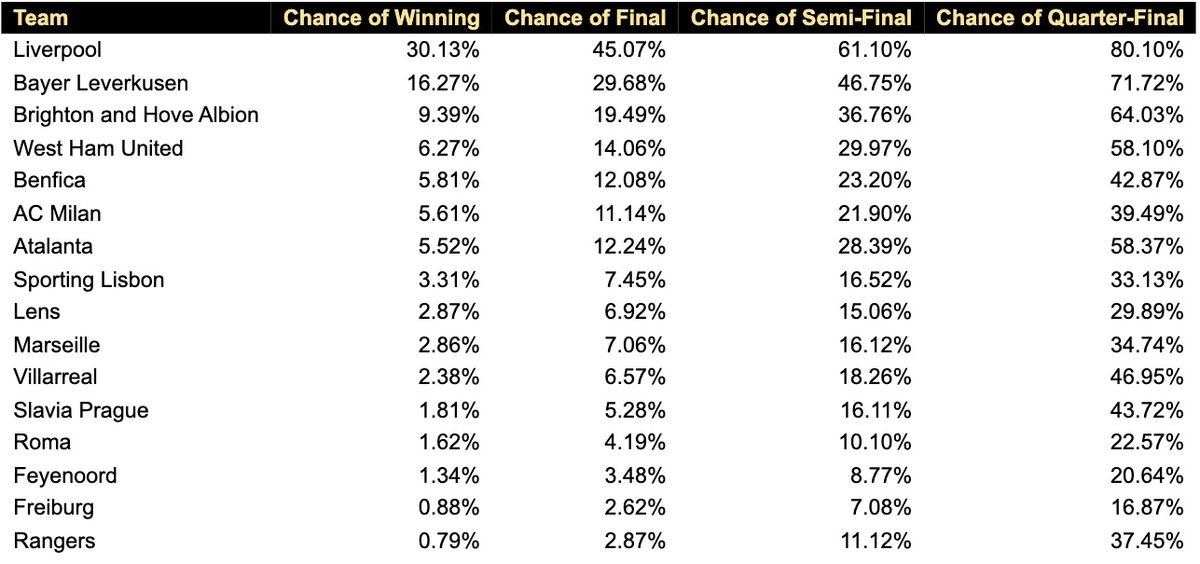The image size is (1200, 564).
Task: Select Brighton and Hove Albion row label
Action: pos(136,115)
